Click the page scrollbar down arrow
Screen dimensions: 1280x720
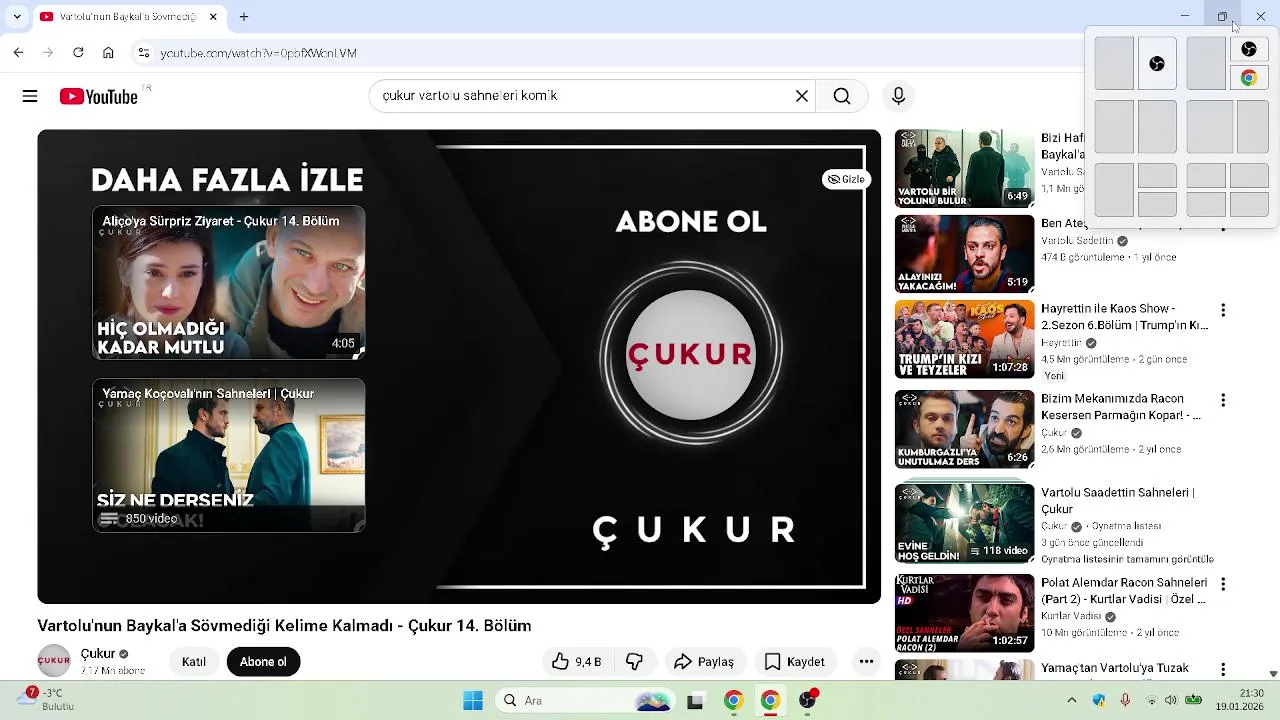(1273, 674)
